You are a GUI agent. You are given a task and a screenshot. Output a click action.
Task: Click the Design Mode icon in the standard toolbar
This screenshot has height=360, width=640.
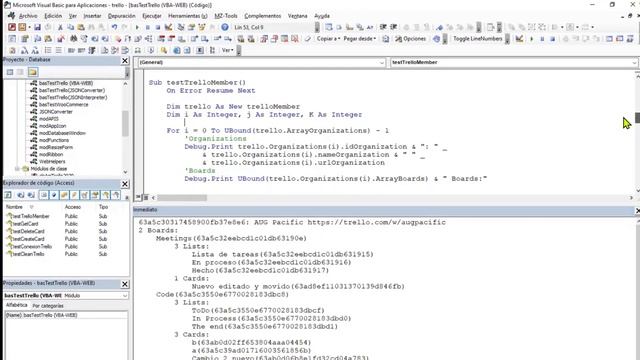168,27
